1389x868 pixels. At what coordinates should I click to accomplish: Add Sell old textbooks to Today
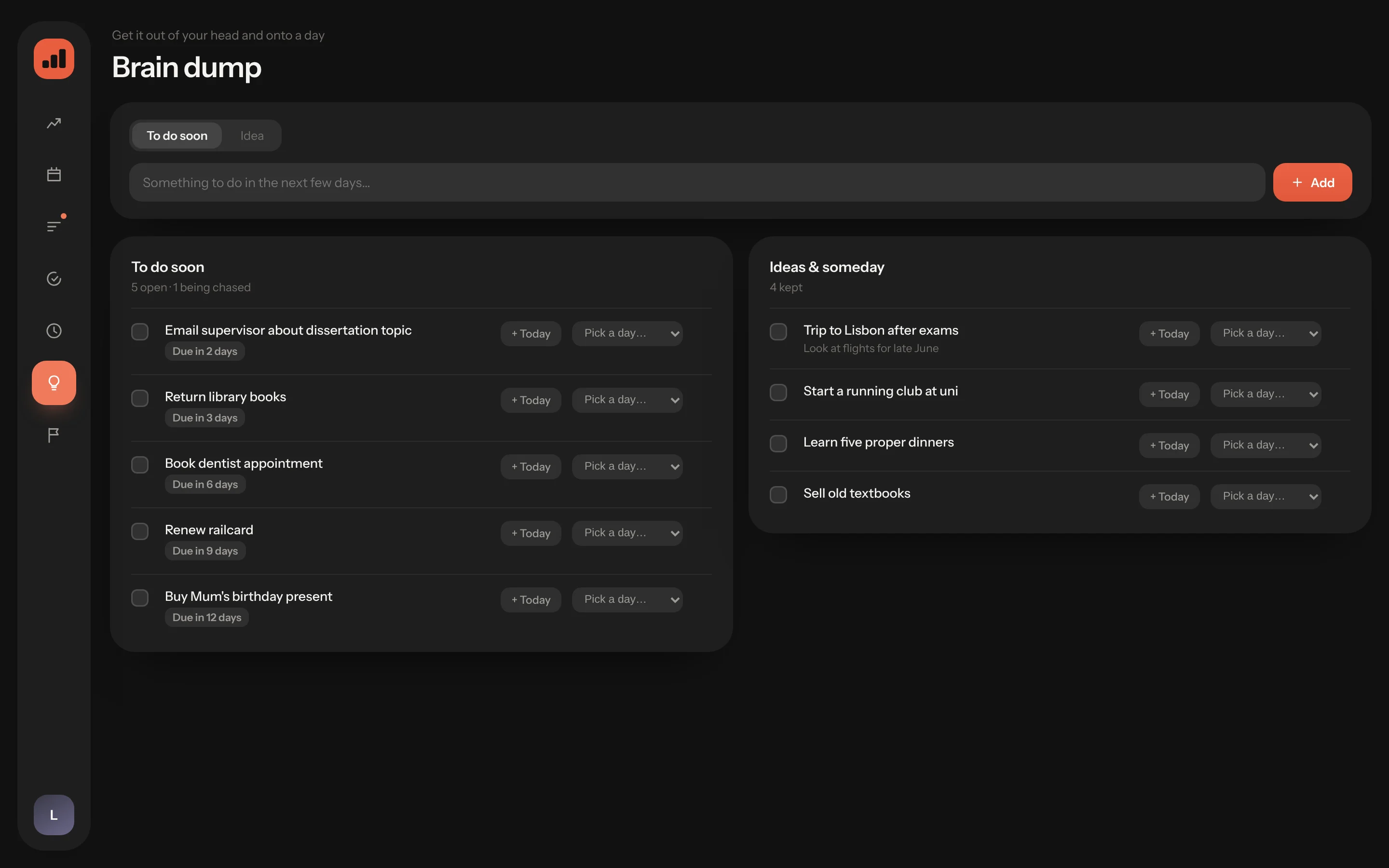click(1169, 497)
